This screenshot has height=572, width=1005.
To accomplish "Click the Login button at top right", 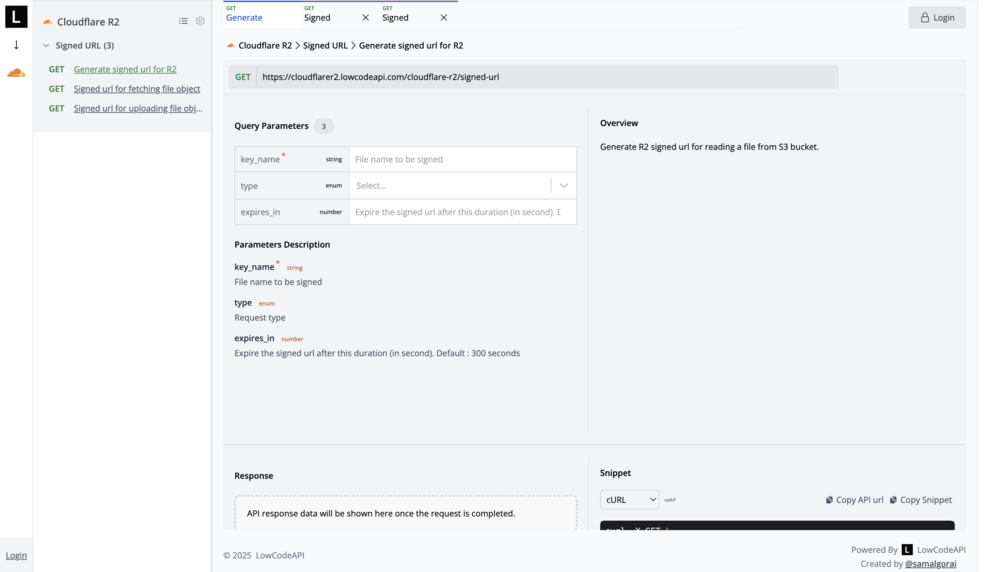I will 936,17.
